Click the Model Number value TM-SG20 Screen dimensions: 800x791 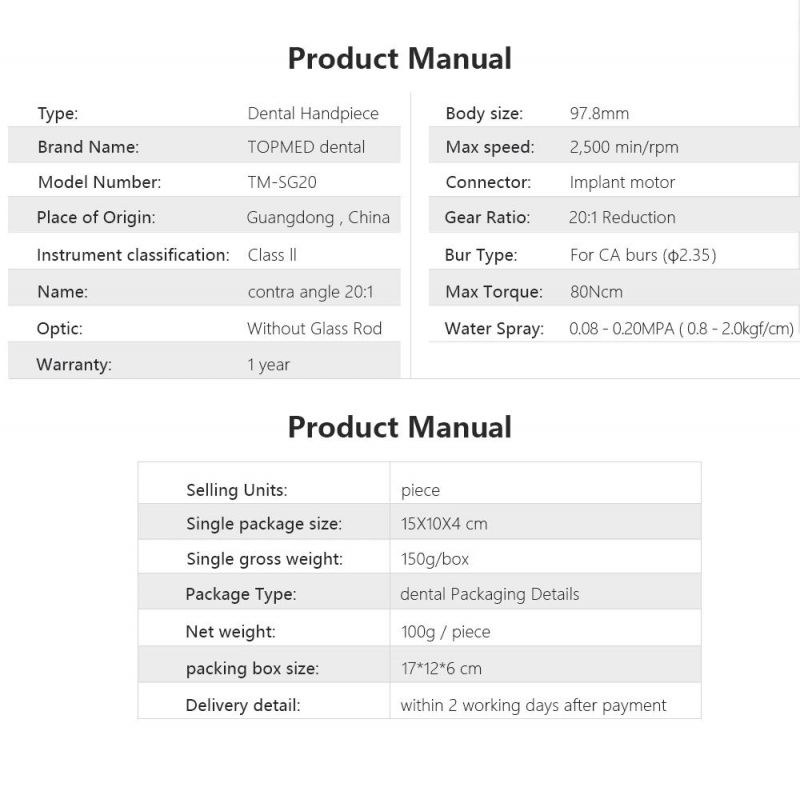click(282, 182)
